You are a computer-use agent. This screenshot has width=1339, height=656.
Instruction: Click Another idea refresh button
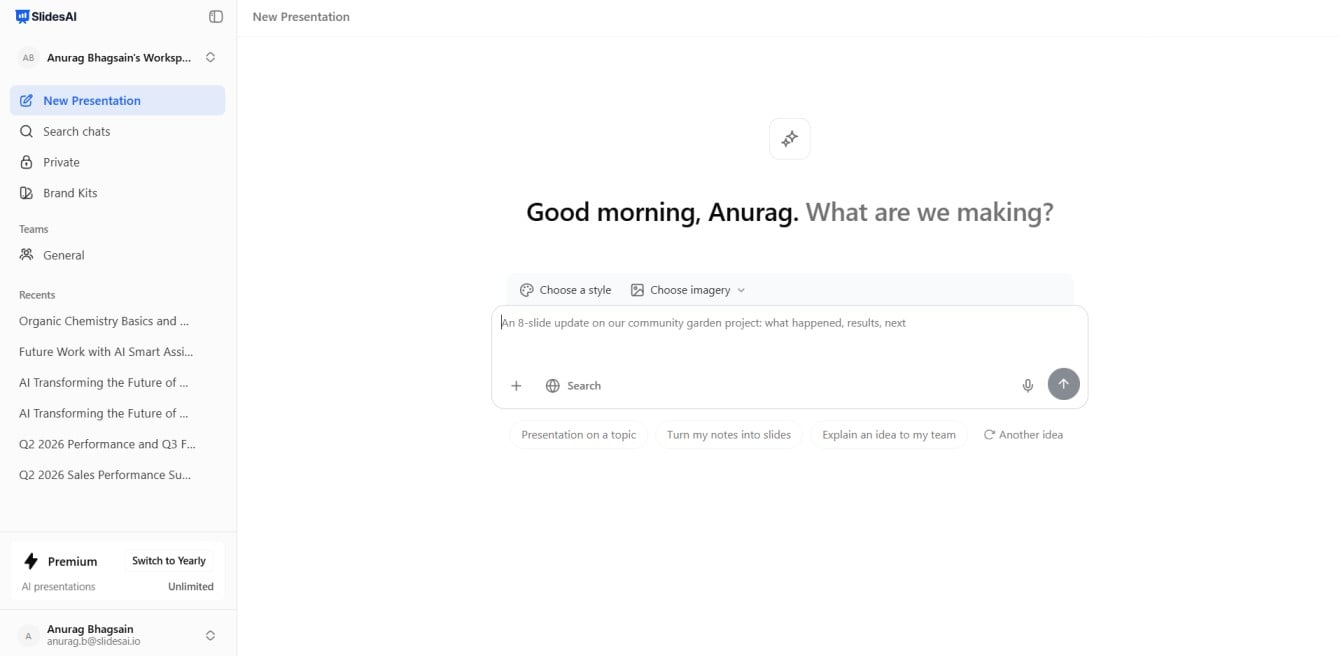1023,435
